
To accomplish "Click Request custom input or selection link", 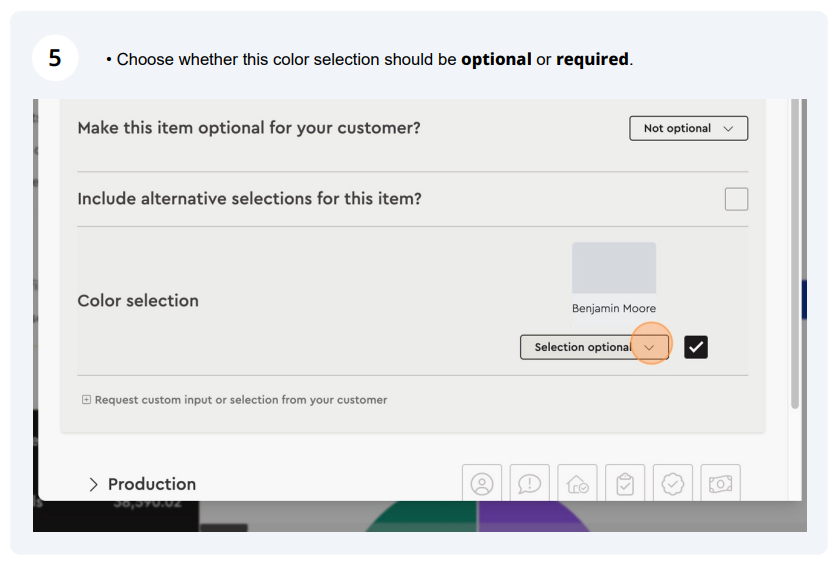I will (241, 399).
